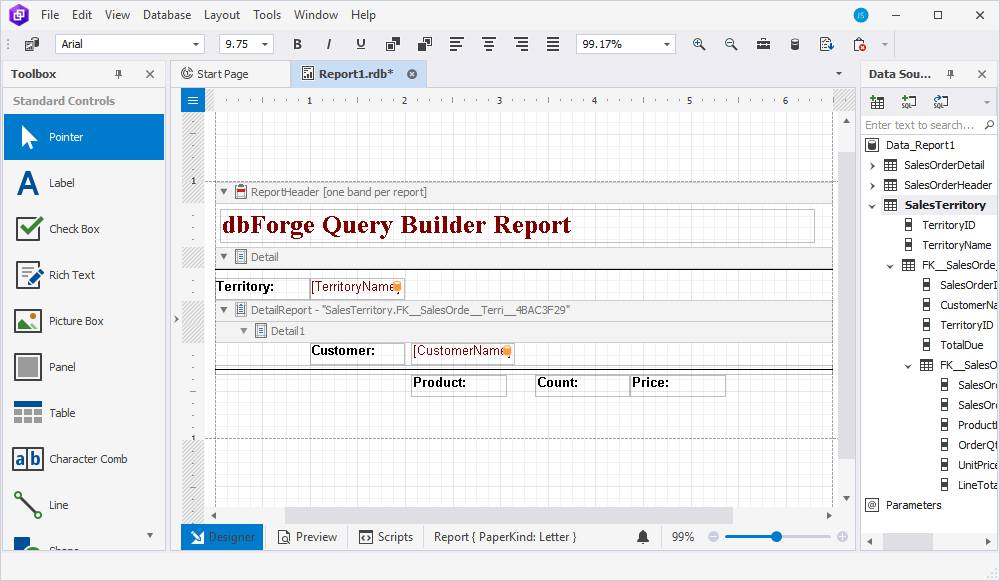This screenshot has width=1000, height=581.
Task: Toggle Italic formatting
Action: click(328, 44)
